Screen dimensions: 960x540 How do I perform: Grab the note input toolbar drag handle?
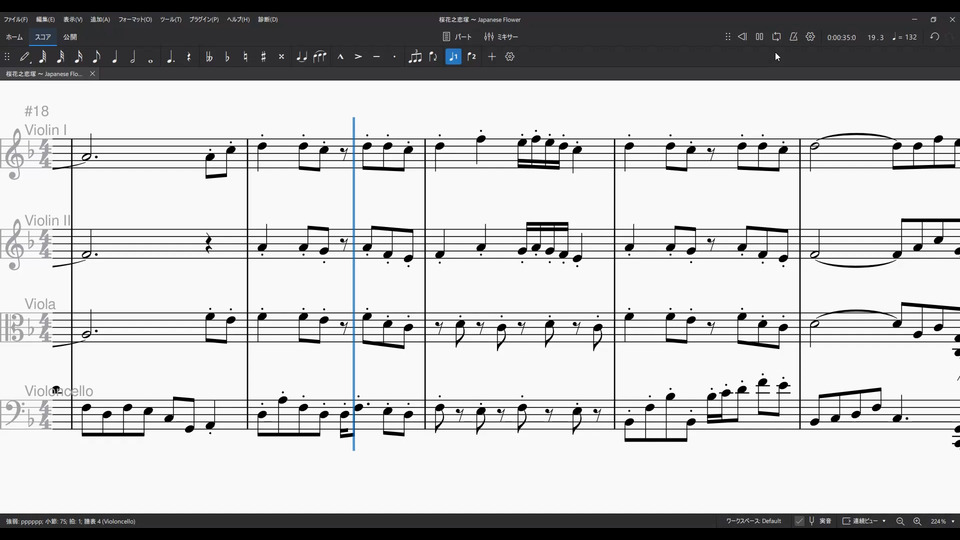coord(7,57)
